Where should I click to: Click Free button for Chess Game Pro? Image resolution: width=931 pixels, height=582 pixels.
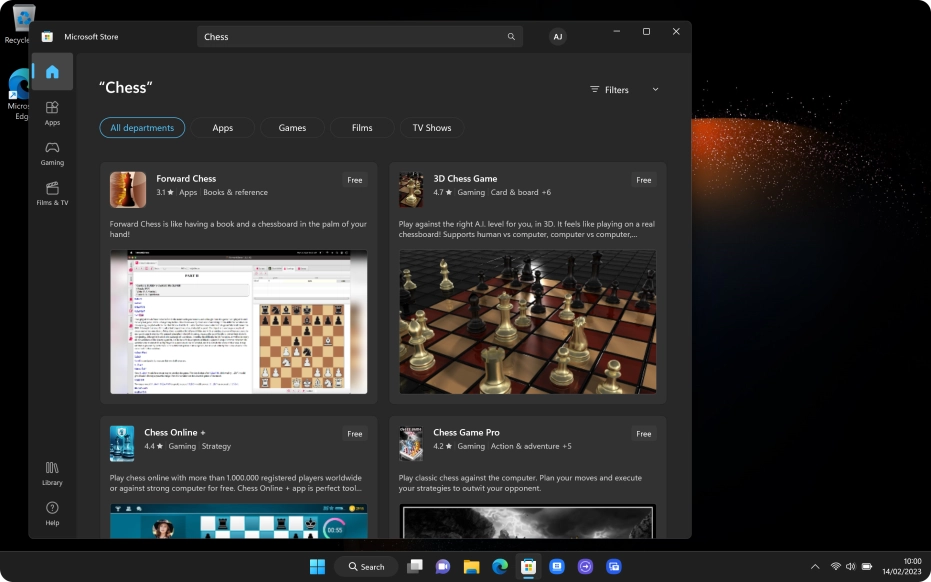click(x=644, y=434)
